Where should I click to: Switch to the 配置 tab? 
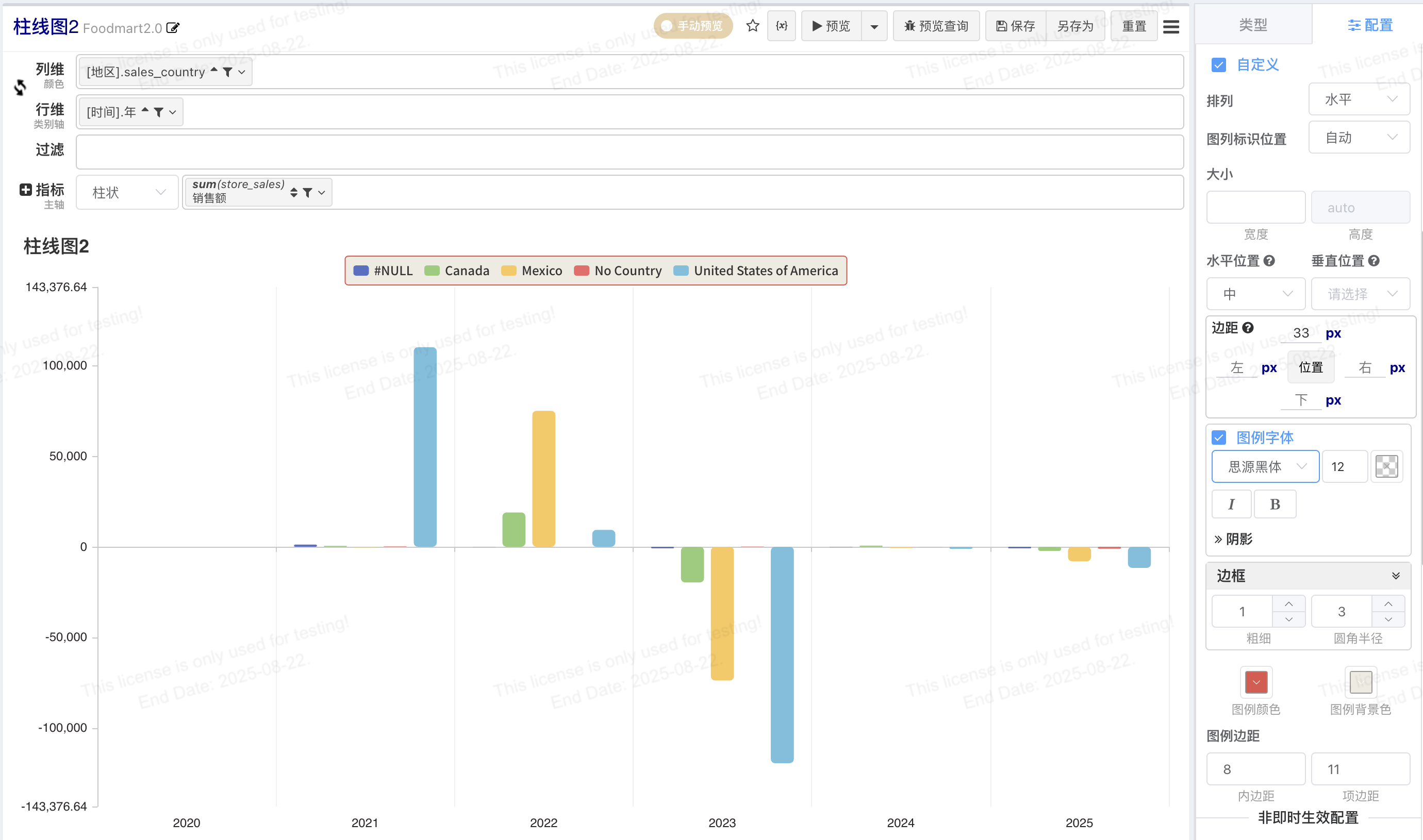[1370, 25]
